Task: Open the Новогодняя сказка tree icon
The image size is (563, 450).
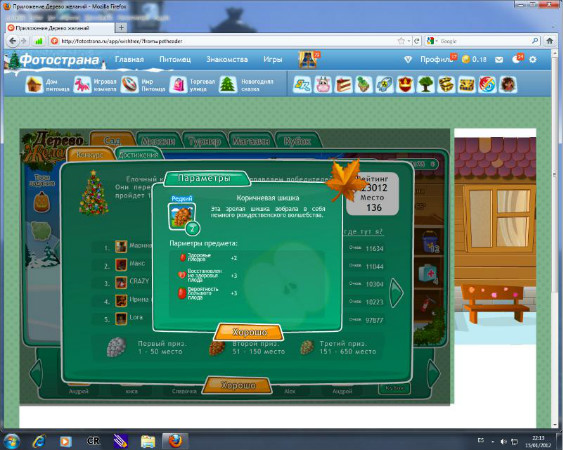Action: [x=228, y=85]
